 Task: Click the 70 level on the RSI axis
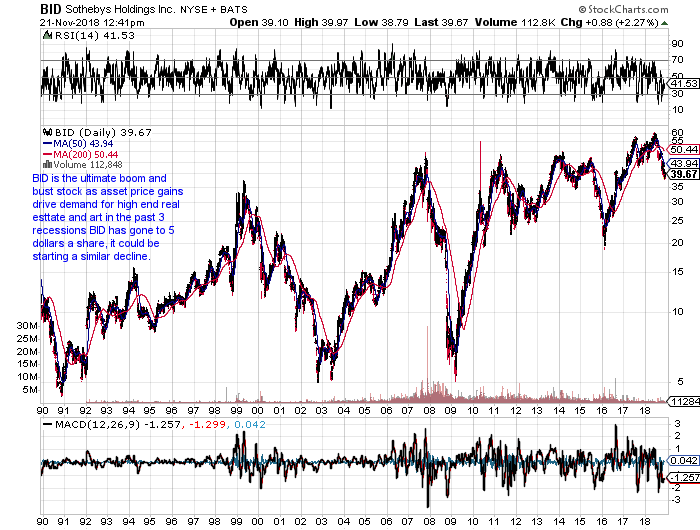(x=677, y=59)
